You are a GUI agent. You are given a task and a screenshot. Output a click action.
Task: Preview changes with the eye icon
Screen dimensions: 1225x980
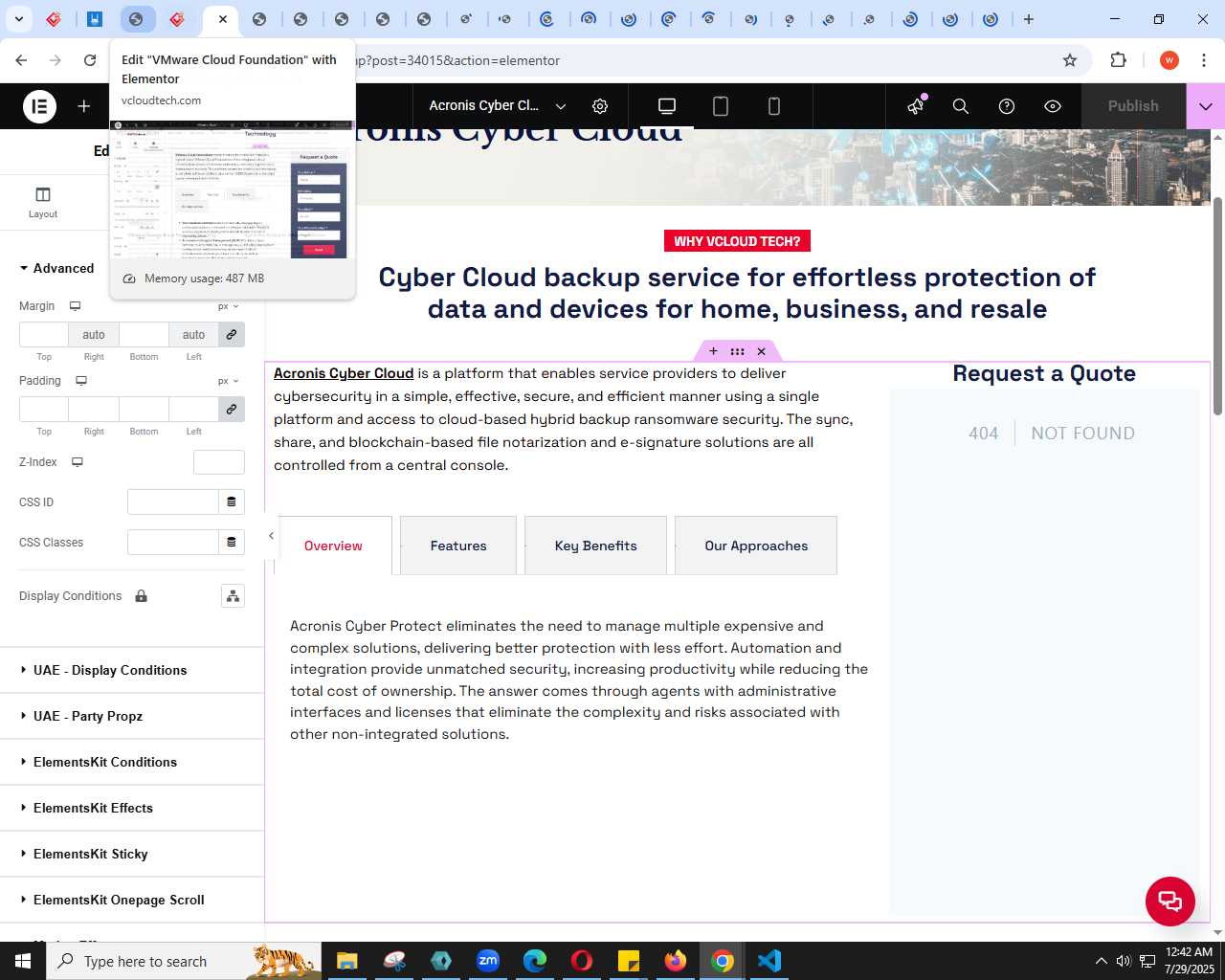pos(1053,106)
